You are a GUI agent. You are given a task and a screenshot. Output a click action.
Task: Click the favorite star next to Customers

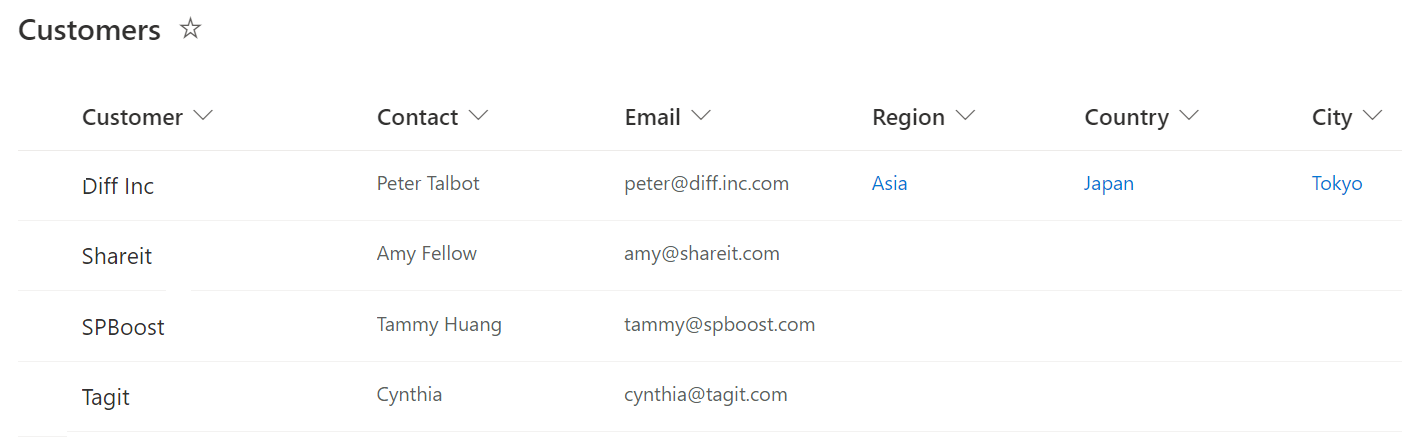[x=190, y=29]
